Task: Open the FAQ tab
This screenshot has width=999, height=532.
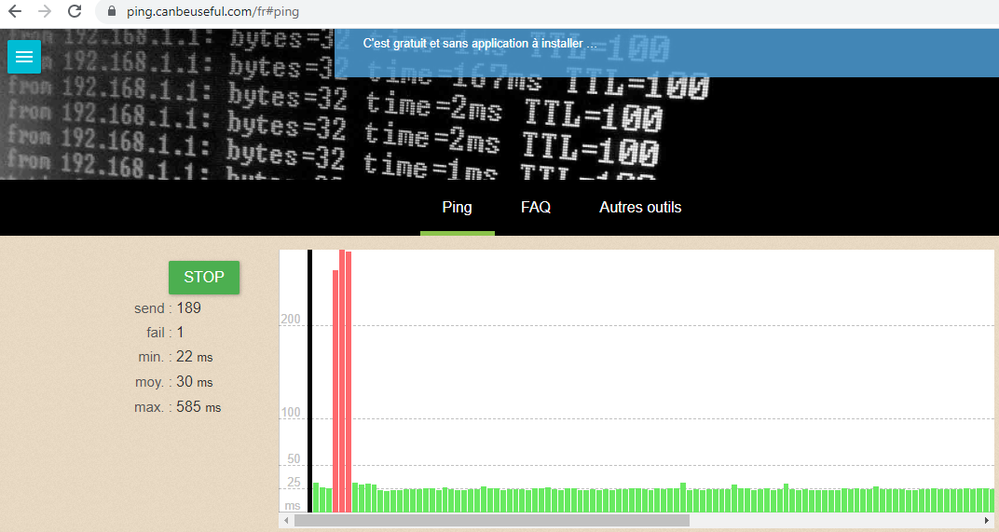Action: [x=536, y=208]
